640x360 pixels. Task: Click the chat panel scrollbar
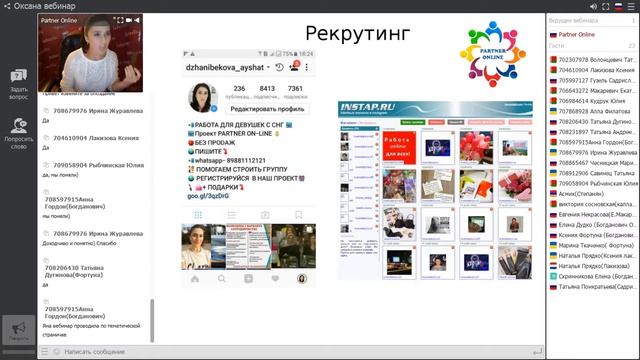(152, 320)
